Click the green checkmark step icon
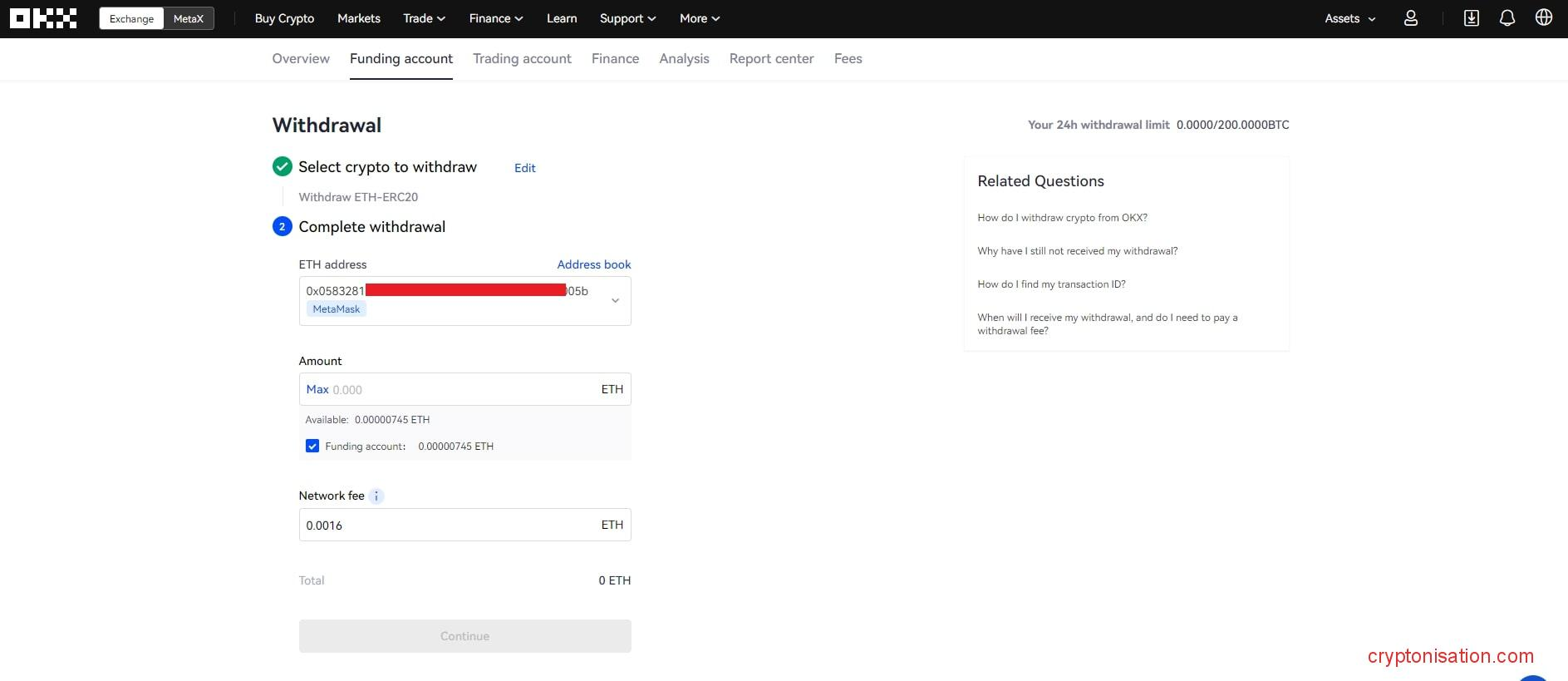The height and width of the screenshot is (681, 1568). pyautogui.click(x=282, y=167)
